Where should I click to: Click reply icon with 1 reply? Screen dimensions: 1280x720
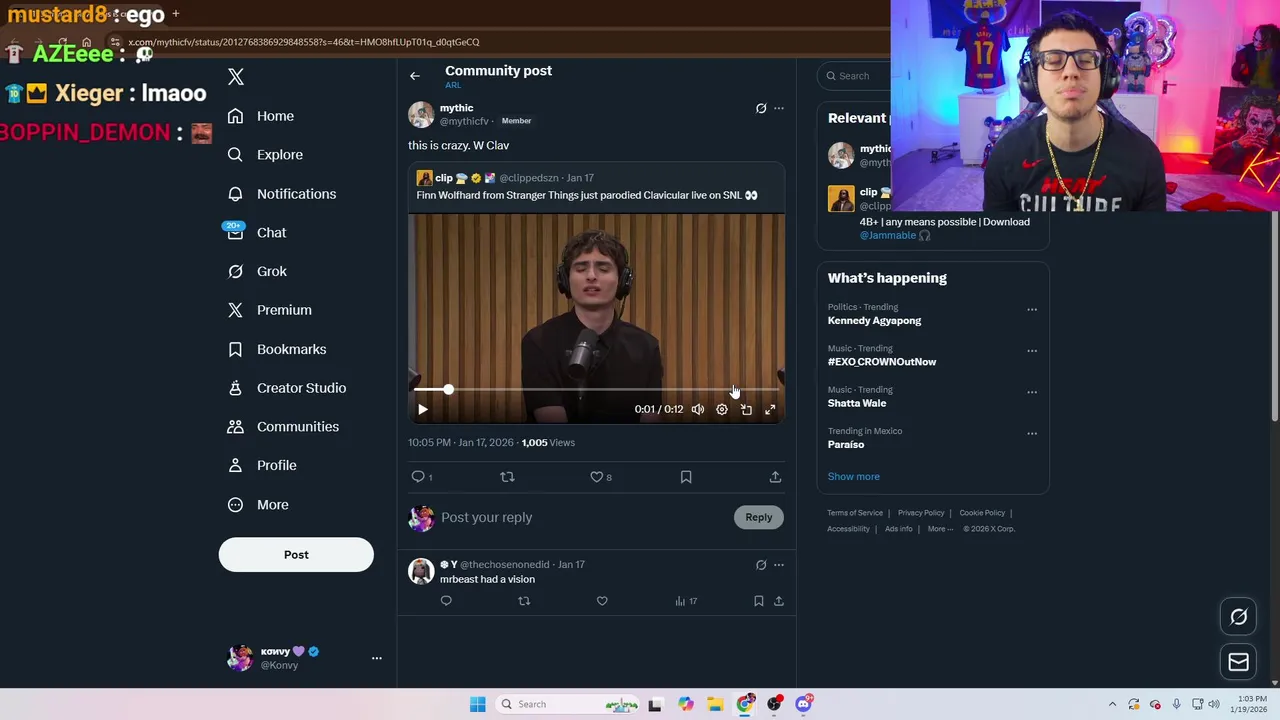[x=422, y=477]
